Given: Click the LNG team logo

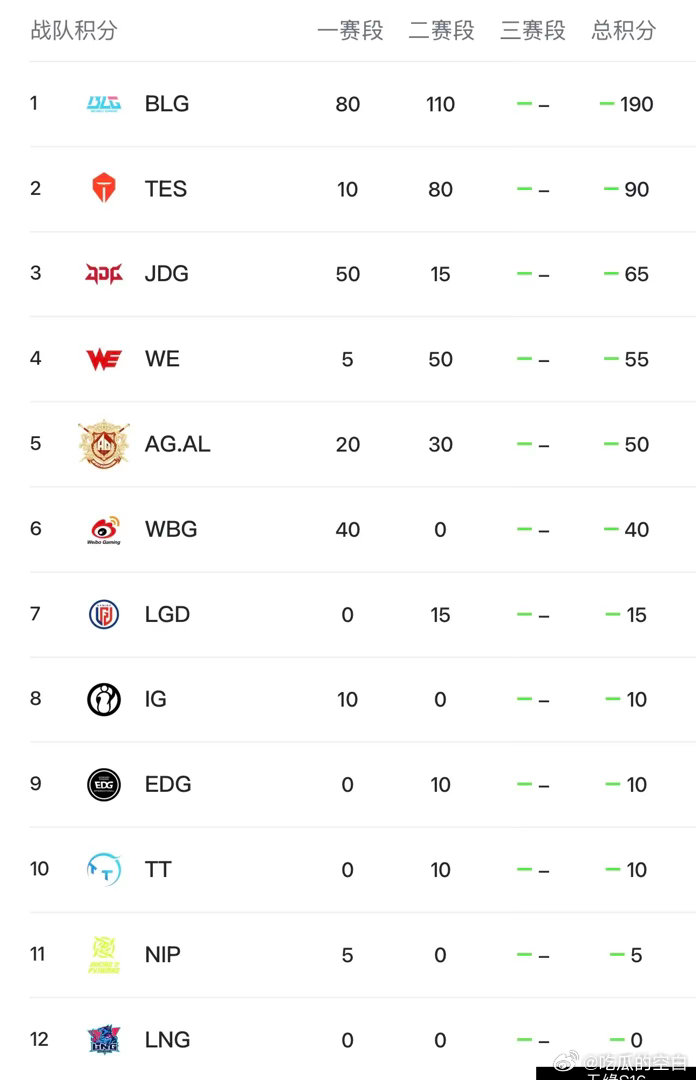Looking at the screenshot, I should click(x=104, y=1039).
